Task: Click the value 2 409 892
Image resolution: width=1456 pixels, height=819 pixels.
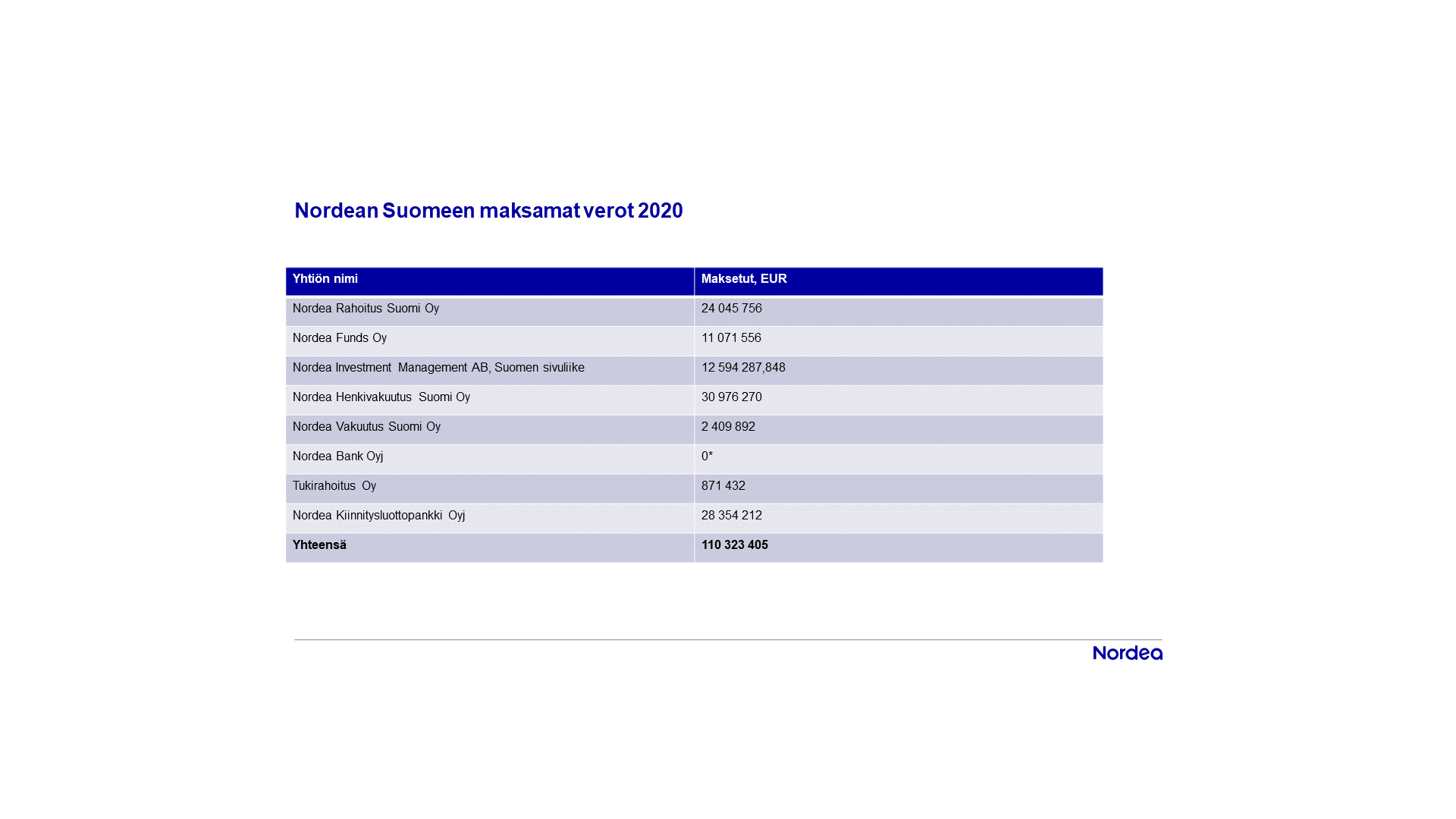Action: point(728,427)
